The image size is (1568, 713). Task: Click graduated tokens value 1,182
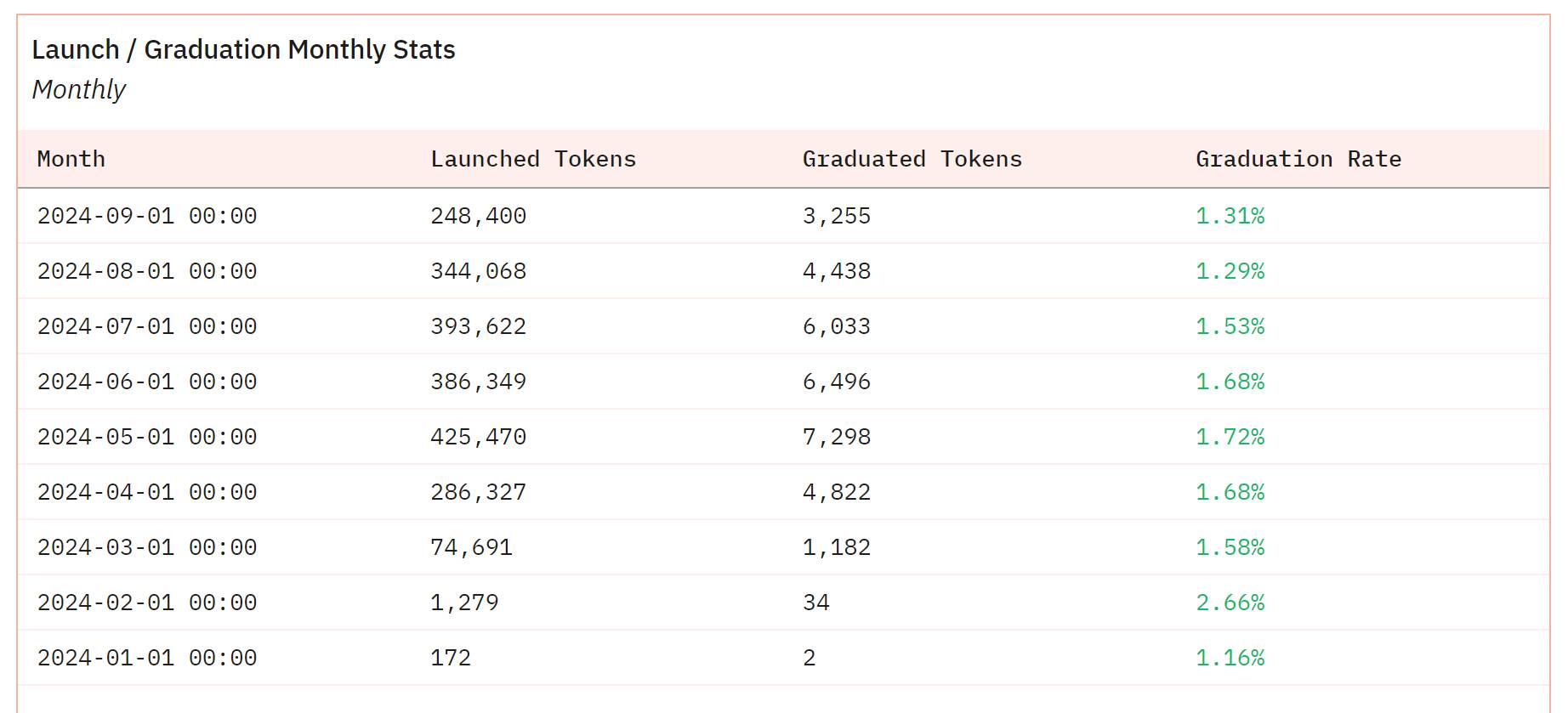pos(837,547)
